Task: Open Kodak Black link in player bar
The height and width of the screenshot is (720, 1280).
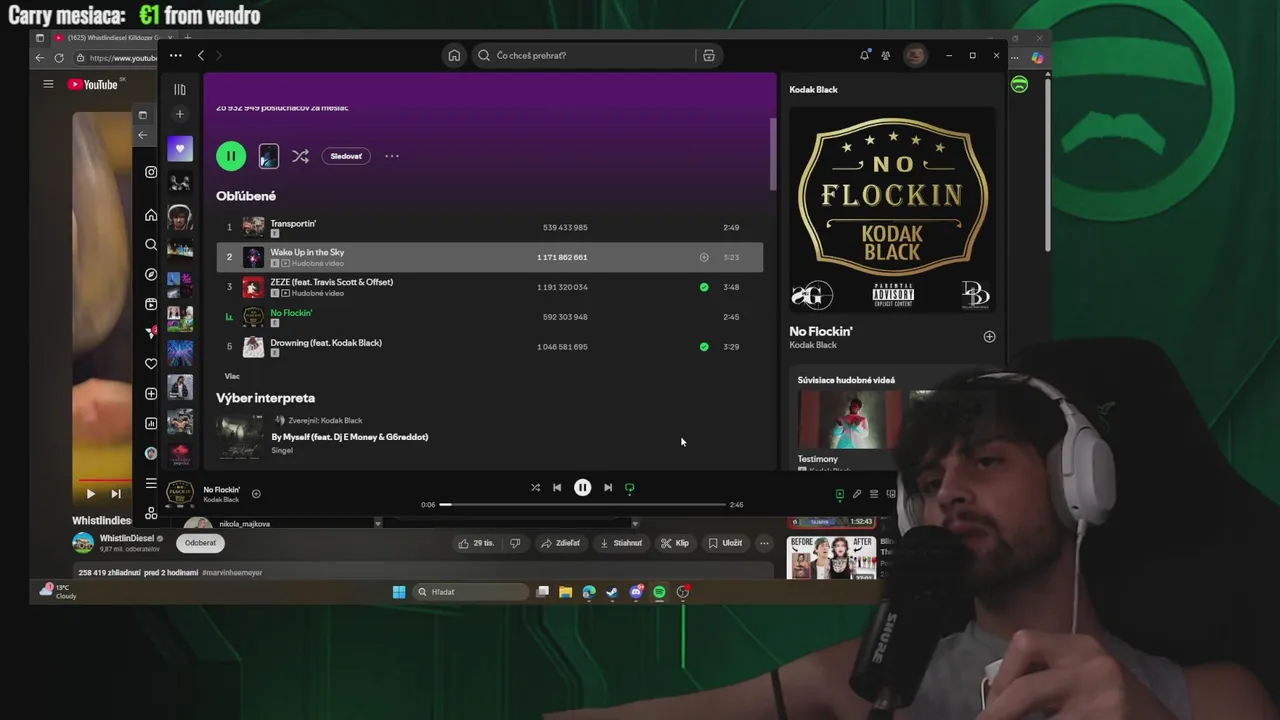Action: coord(221,500)
